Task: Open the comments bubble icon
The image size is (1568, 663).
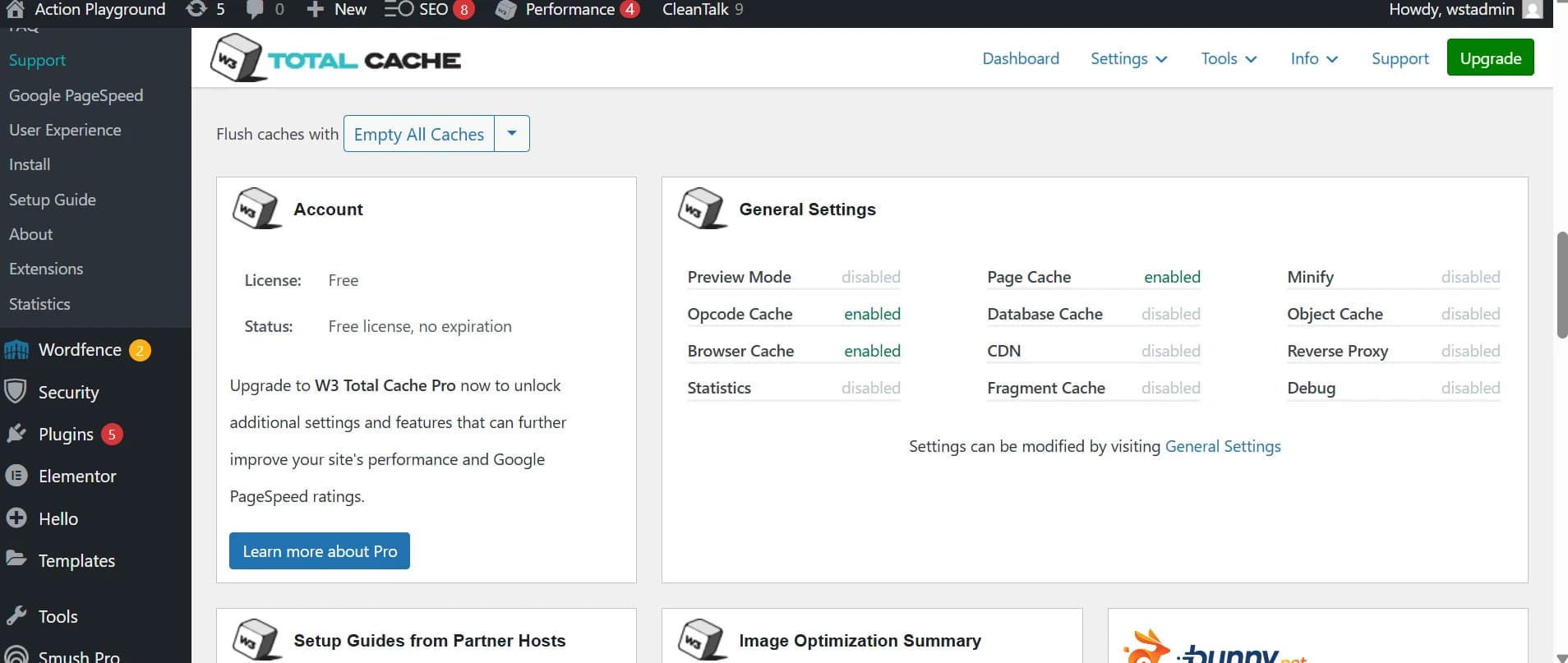Action: (255, 10)
